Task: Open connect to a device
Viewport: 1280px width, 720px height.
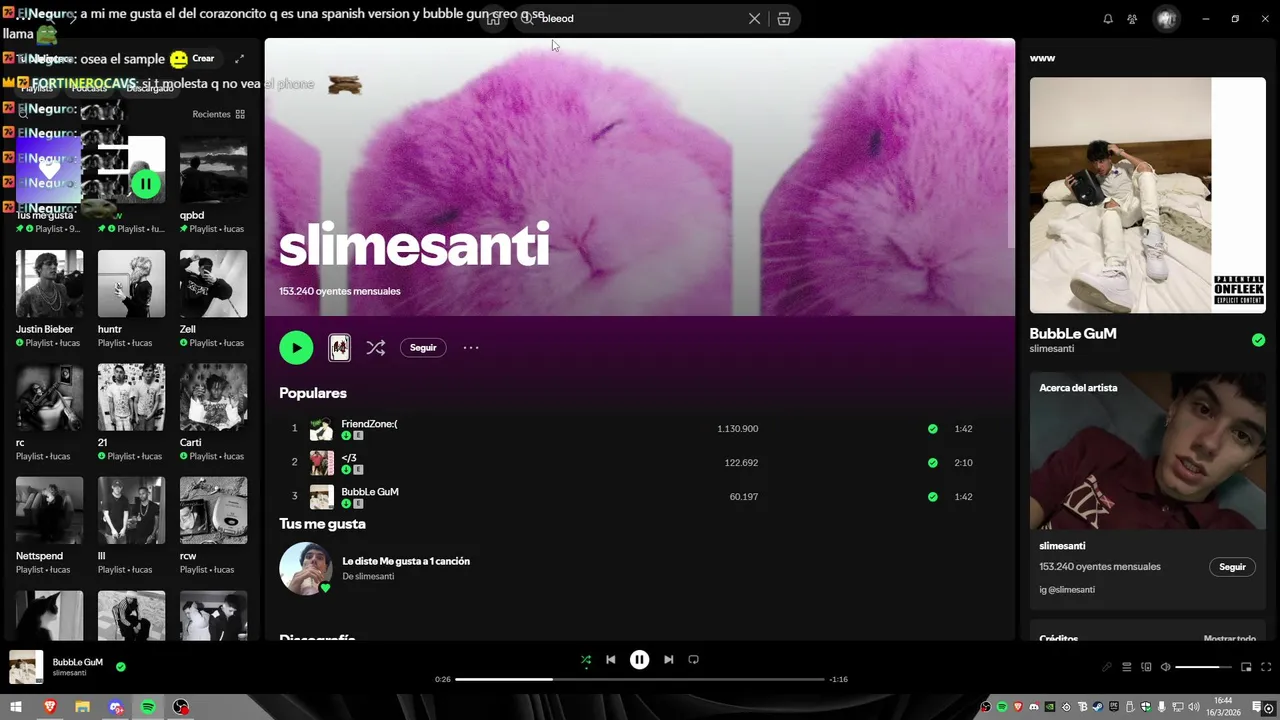Action: 1146,667
